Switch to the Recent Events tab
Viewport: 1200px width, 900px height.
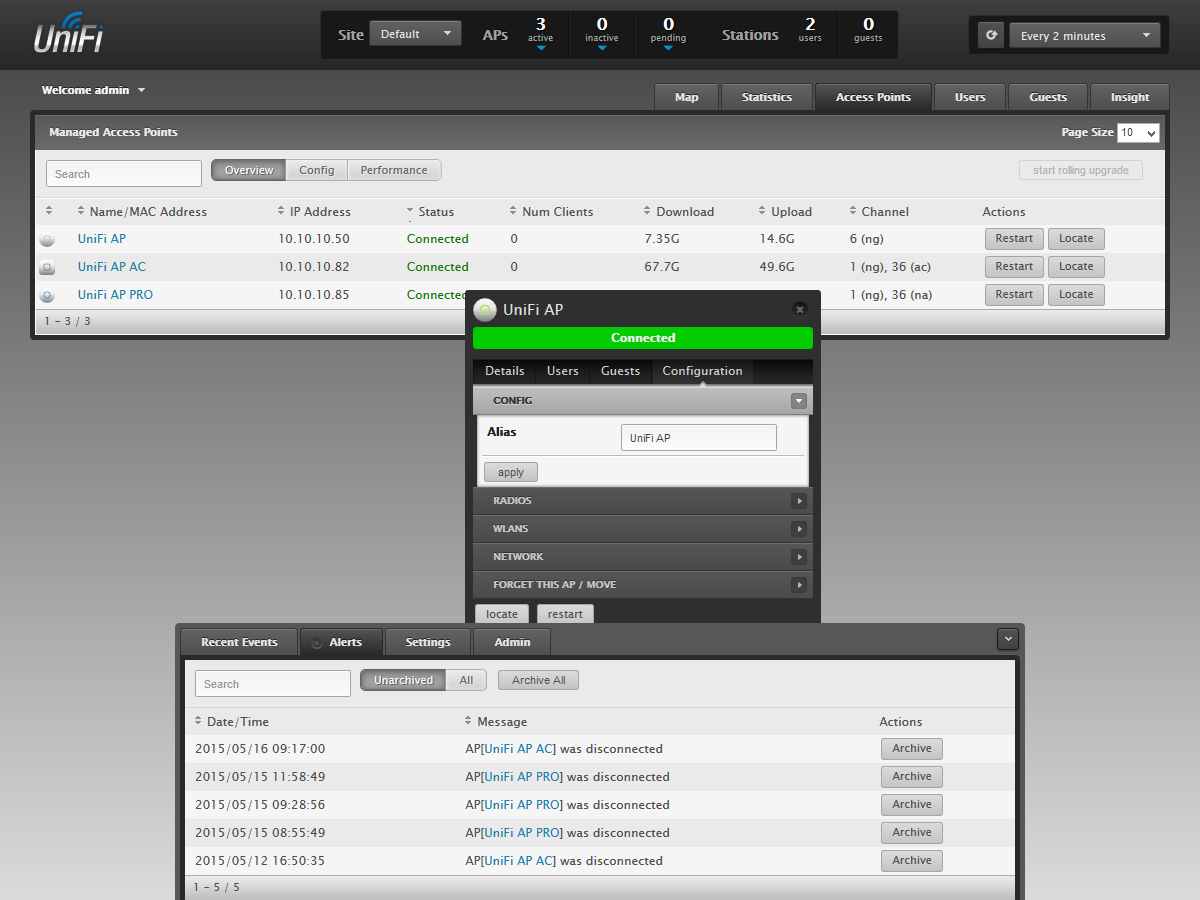pos(239,642)
